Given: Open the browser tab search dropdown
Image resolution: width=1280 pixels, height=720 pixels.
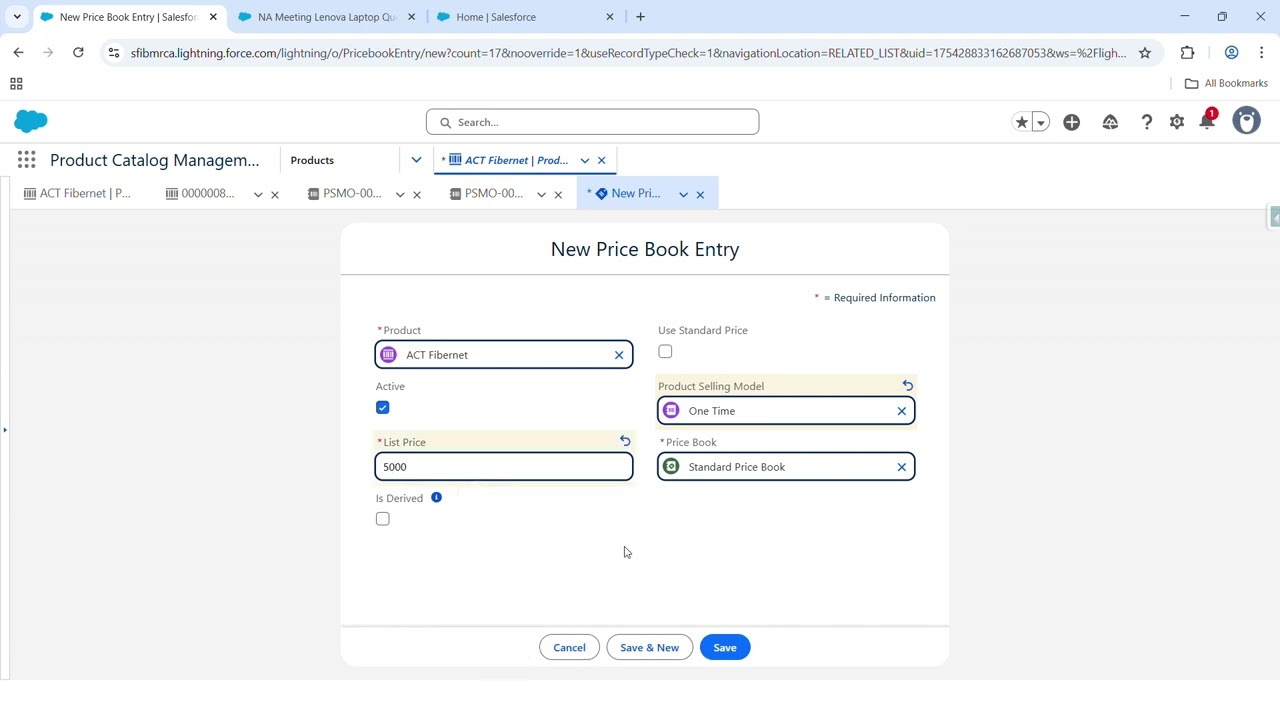Looking at the screenshot, I should pos(17,17).
